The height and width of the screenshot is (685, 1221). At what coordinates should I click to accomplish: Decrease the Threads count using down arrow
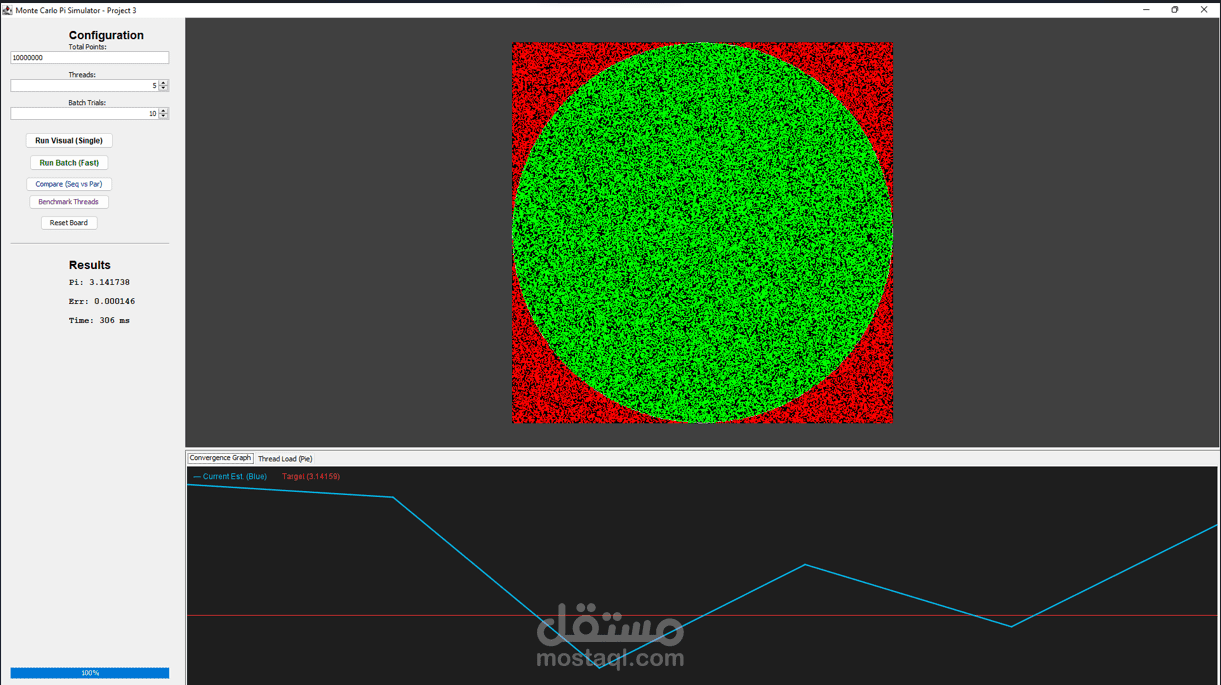click(163, 88)
